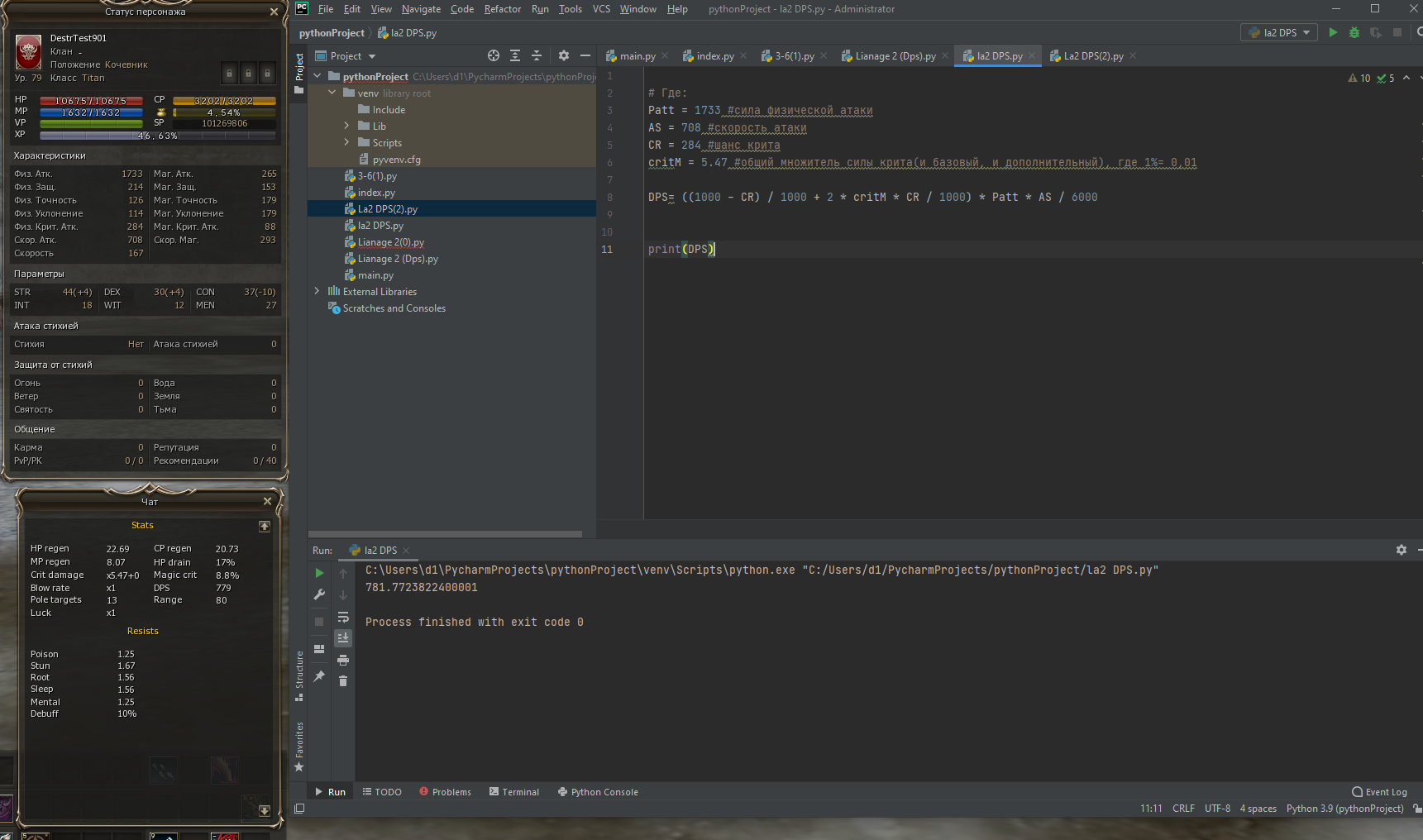Click the locate file crosshair icon in Project panel

point(494,55)
